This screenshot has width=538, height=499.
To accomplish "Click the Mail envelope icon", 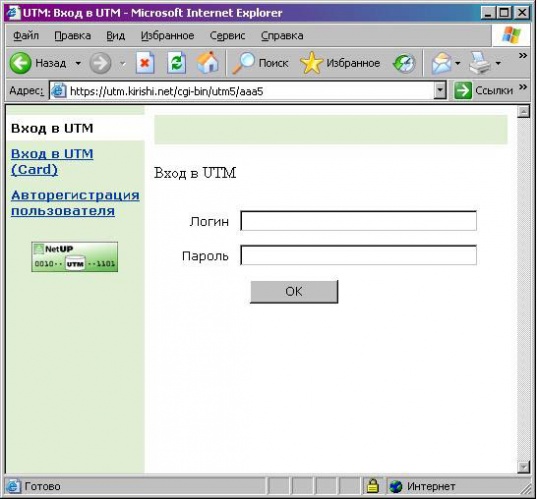I will [x=441, y=63].
